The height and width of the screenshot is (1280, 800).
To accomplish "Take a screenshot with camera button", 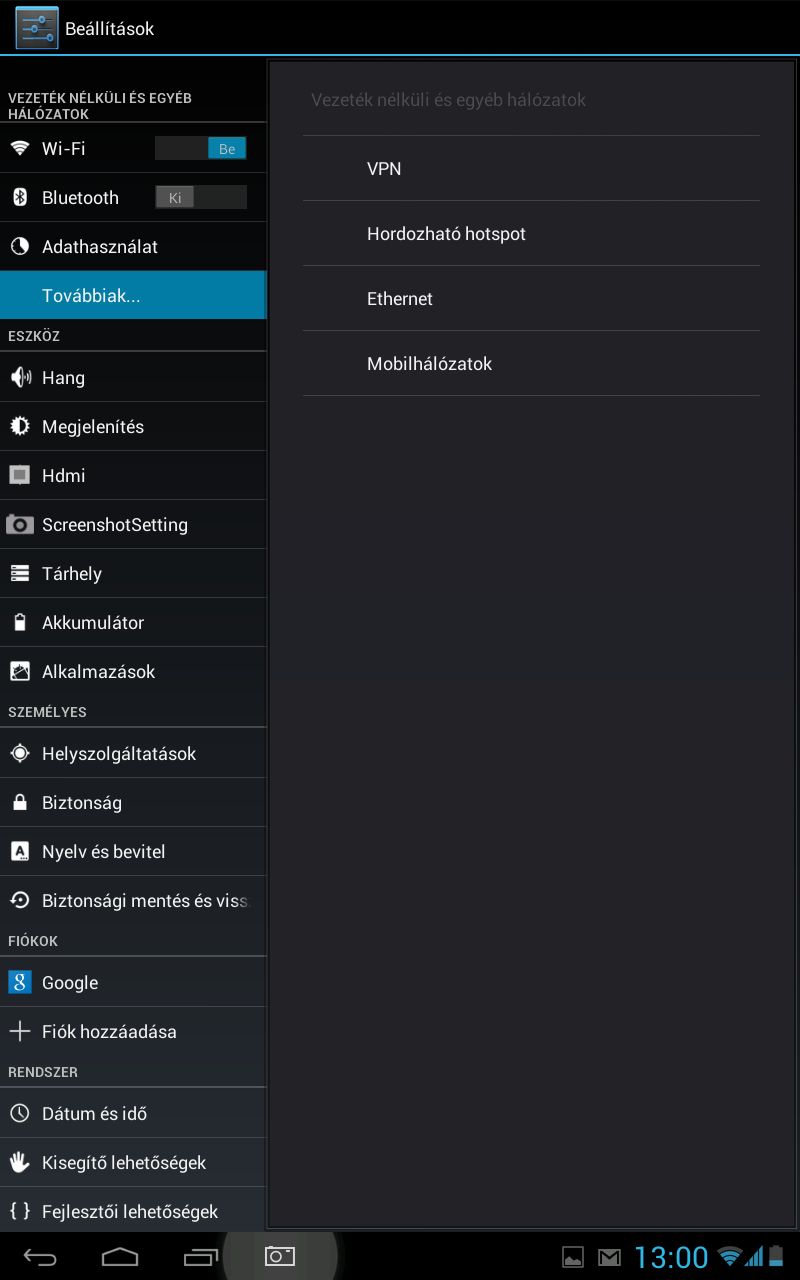I will [280, 1256].
